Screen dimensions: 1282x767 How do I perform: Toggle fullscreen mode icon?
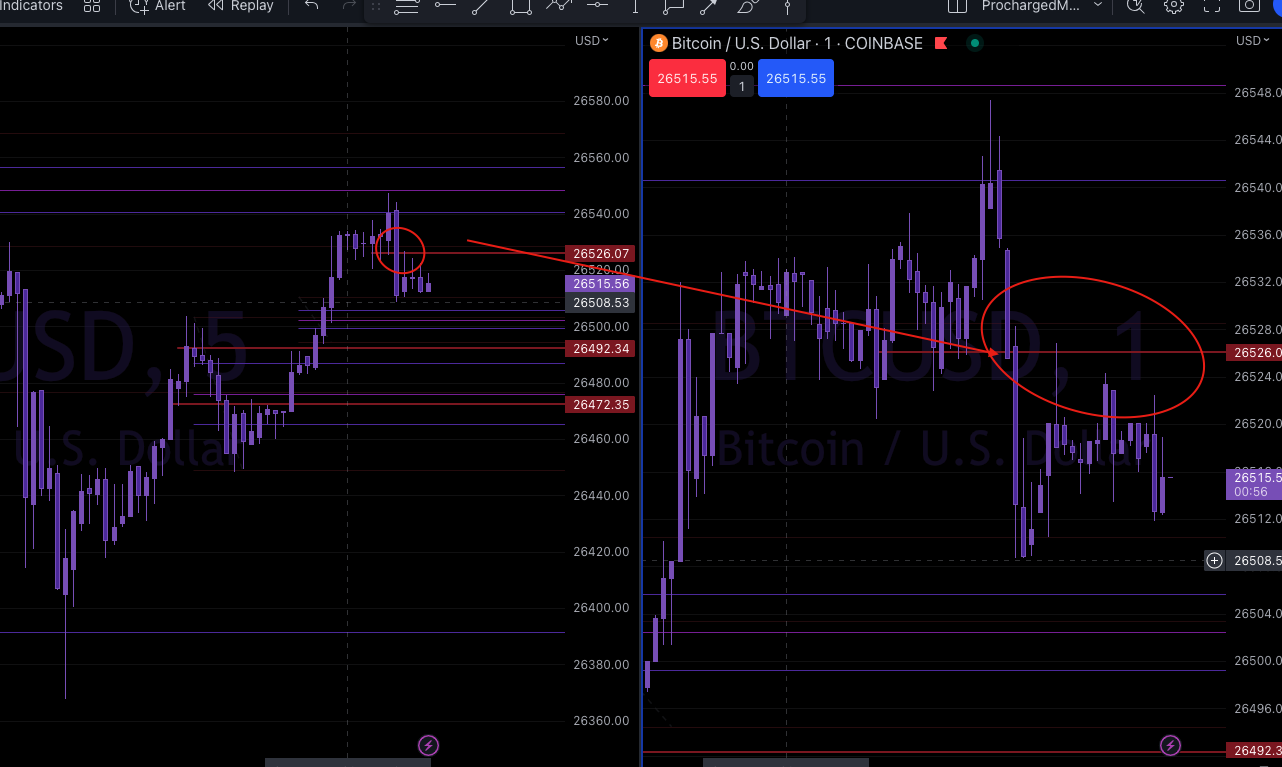pos(1212,6)
